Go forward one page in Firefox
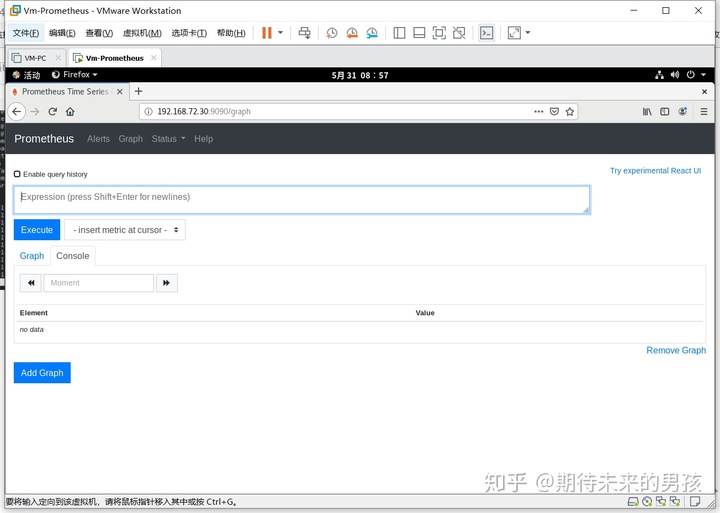The height and width of the screenshot is (513, 720). [35, 112]
